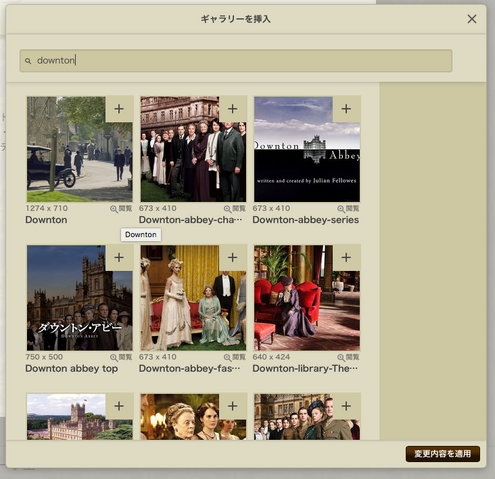Click the 640 x 424 dimensions text
This screenshot has height=479, width=495.
point(271,357)
